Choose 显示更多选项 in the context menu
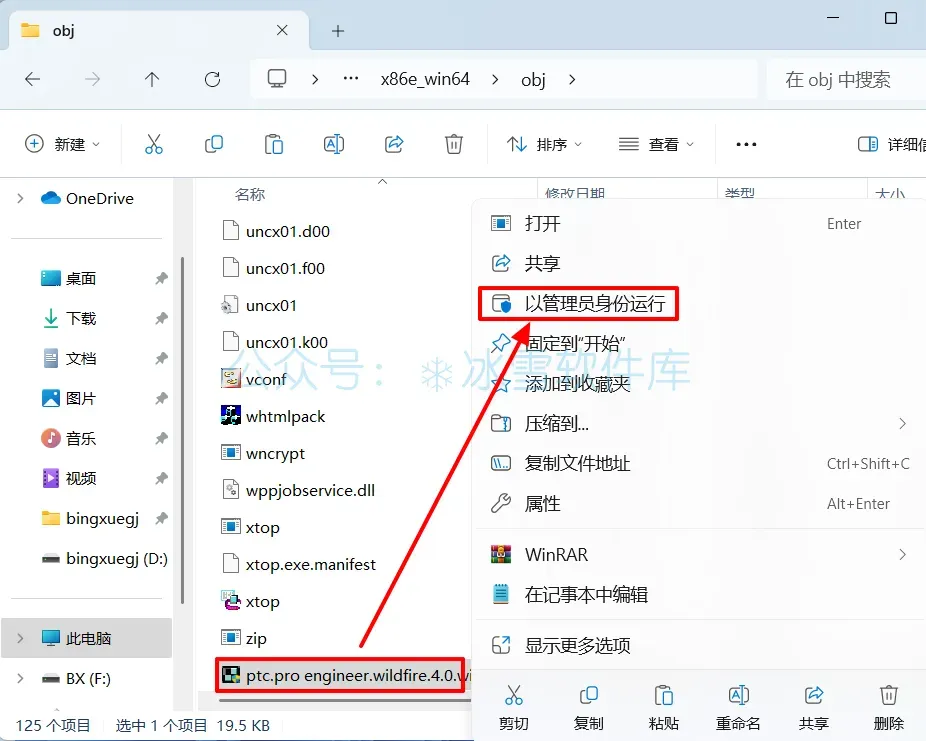926x741 pixels. [700, 645]
